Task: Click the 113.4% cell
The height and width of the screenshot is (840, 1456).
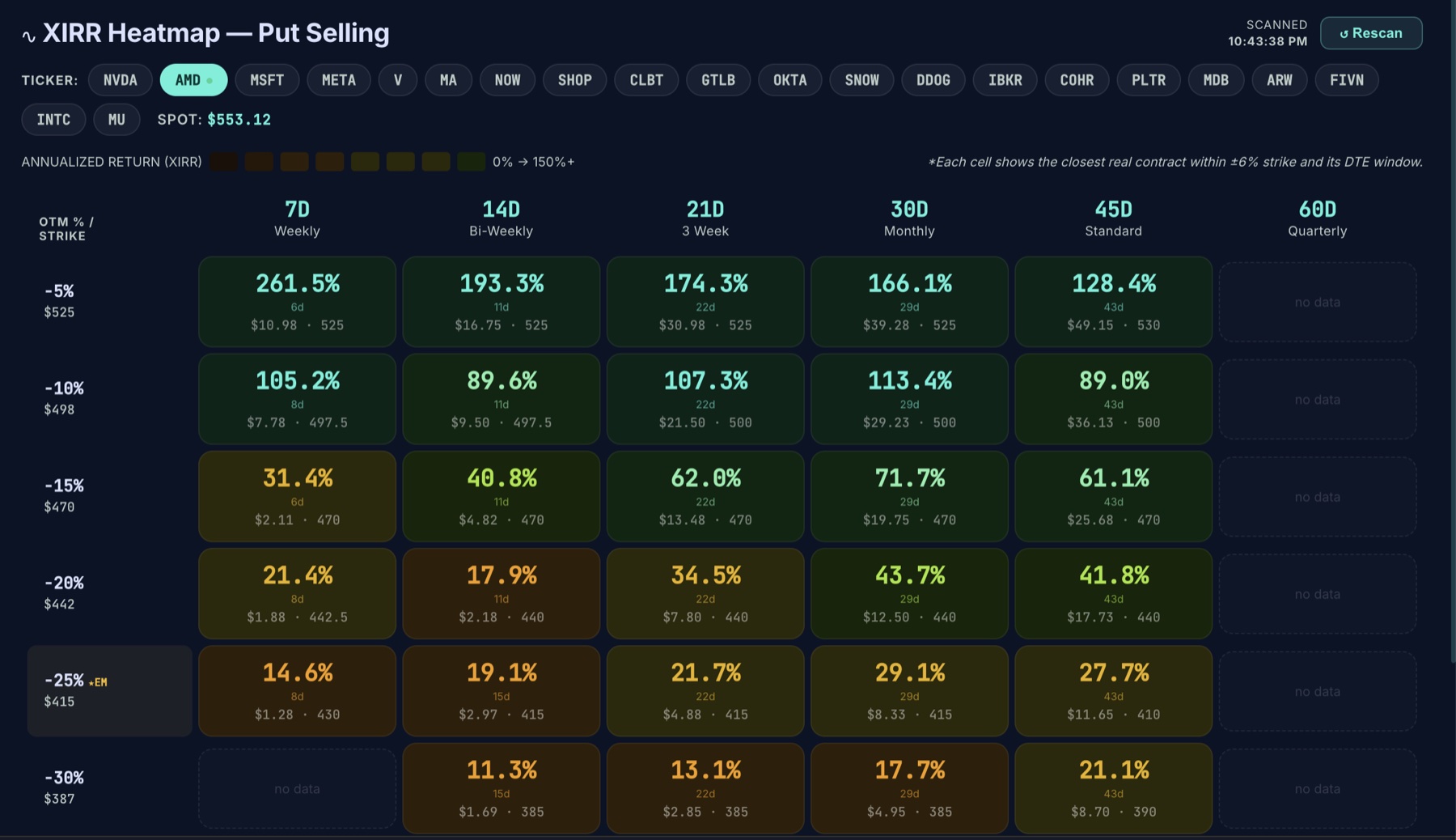Action: pyautogui.click(x=909, y=399)
